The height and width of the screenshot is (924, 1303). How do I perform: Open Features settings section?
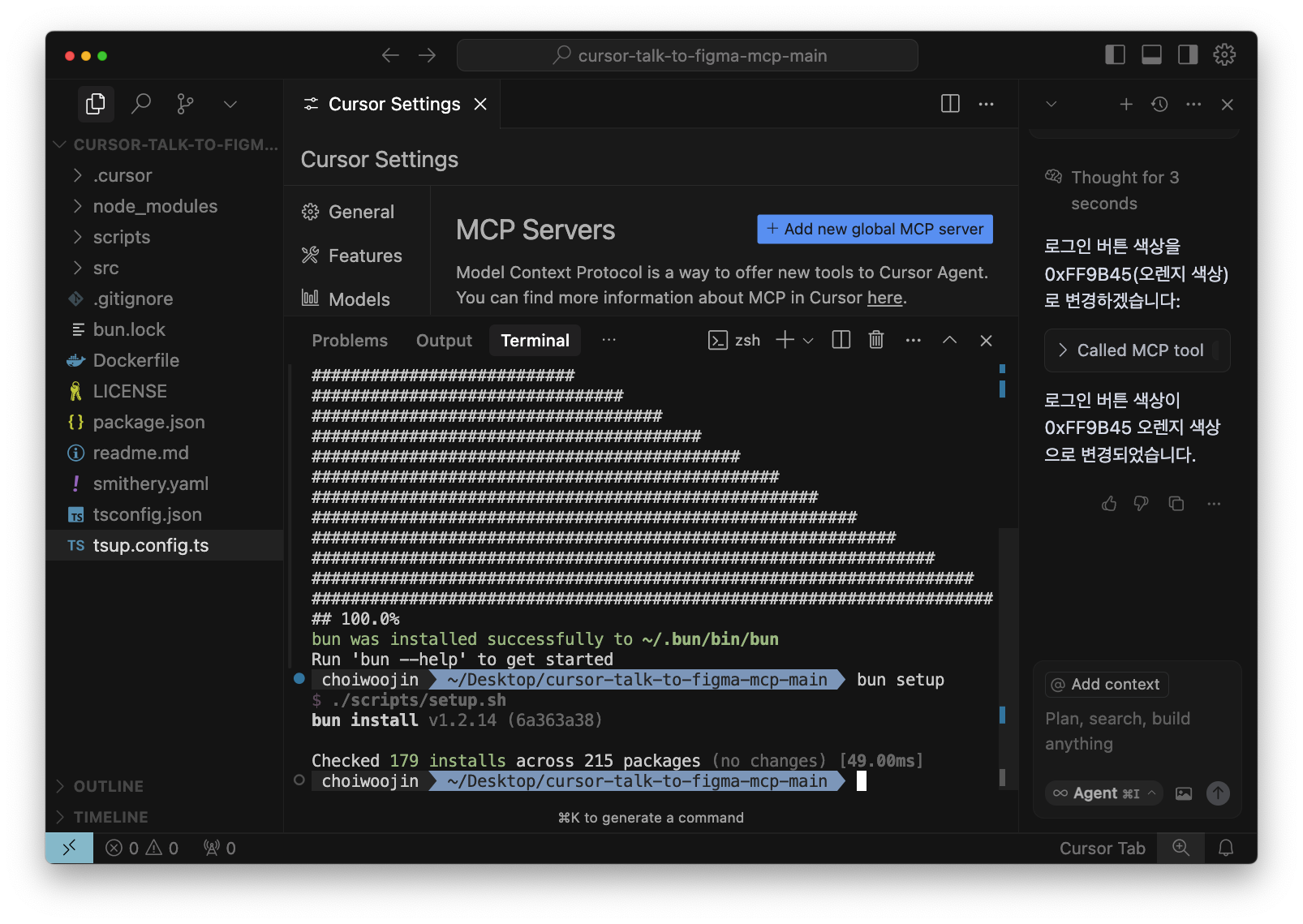352,256
